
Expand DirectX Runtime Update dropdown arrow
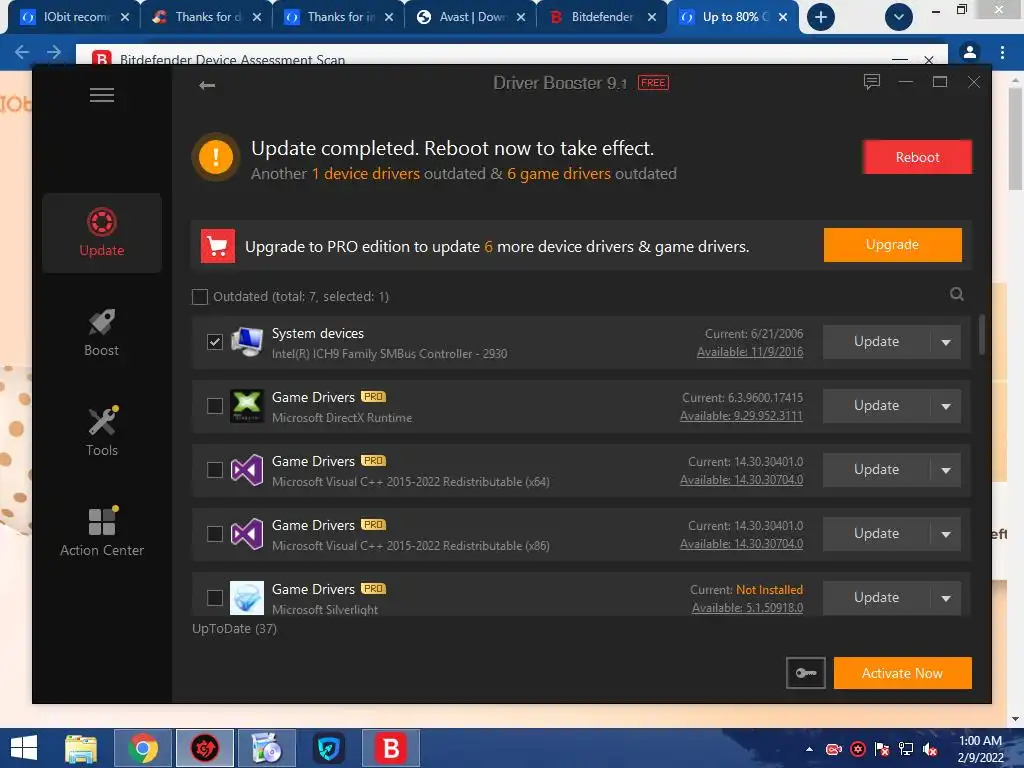tap(946, 406)
